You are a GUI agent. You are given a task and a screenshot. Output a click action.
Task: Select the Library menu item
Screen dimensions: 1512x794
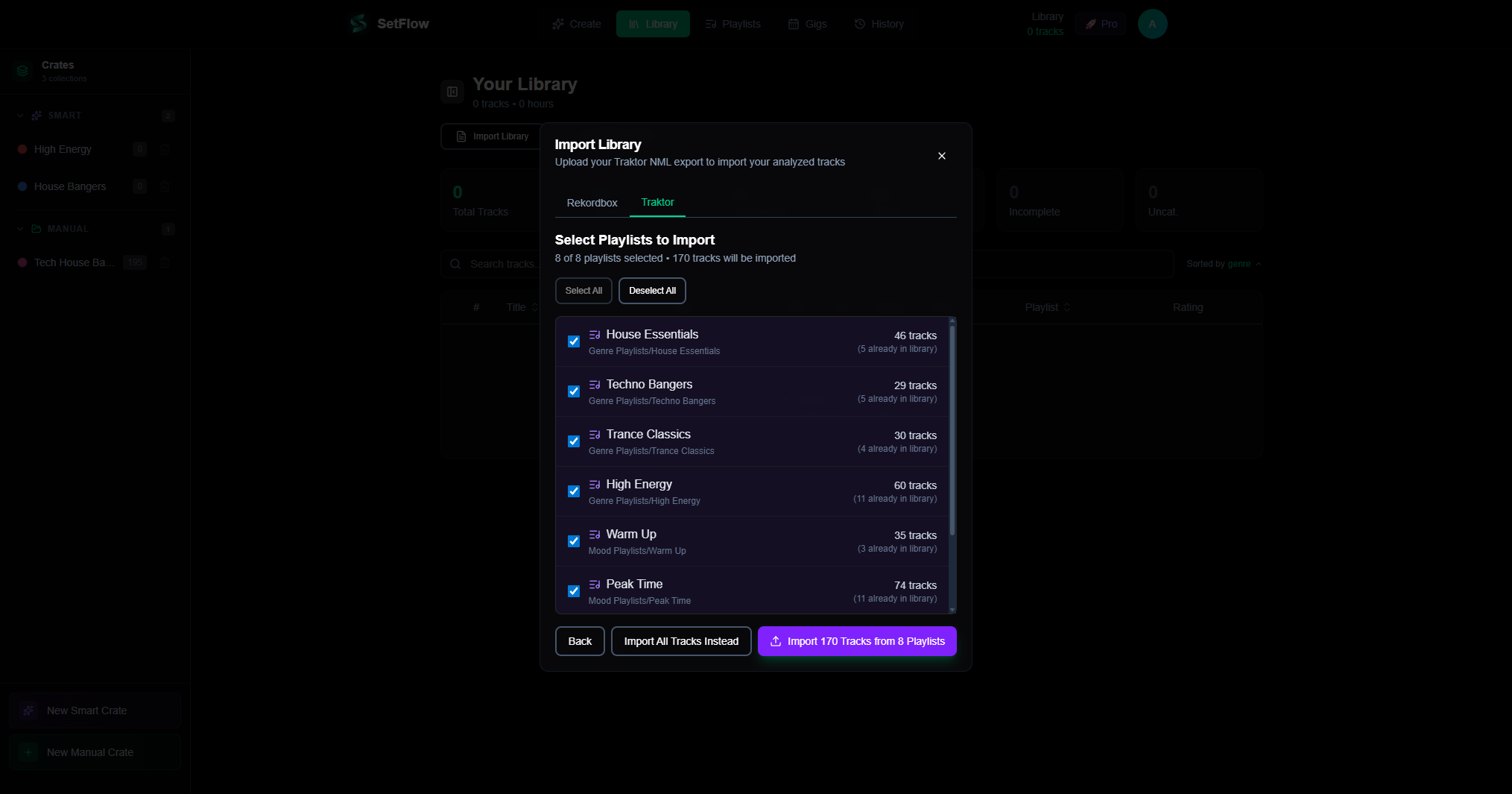[653, 23]
